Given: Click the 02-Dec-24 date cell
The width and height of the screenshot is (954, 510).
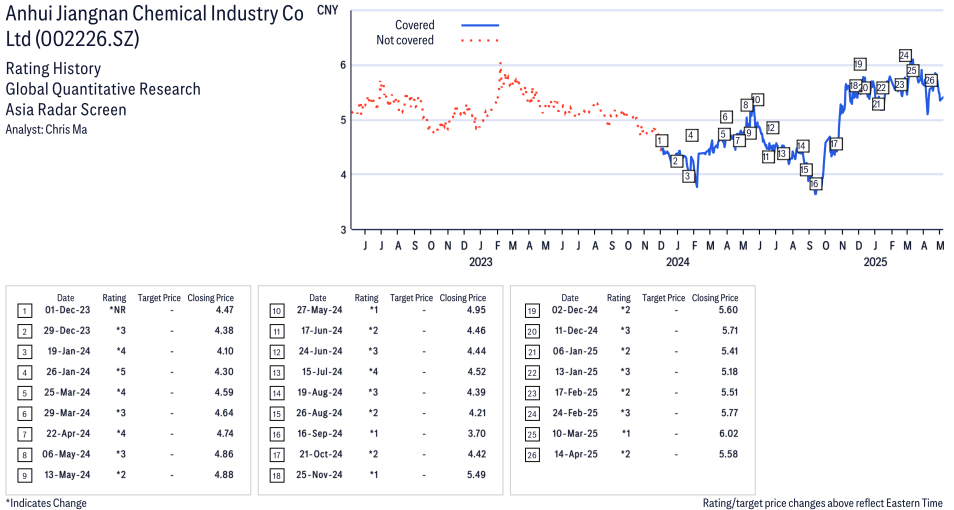Looking at the screenshot, I should (575, 310).
